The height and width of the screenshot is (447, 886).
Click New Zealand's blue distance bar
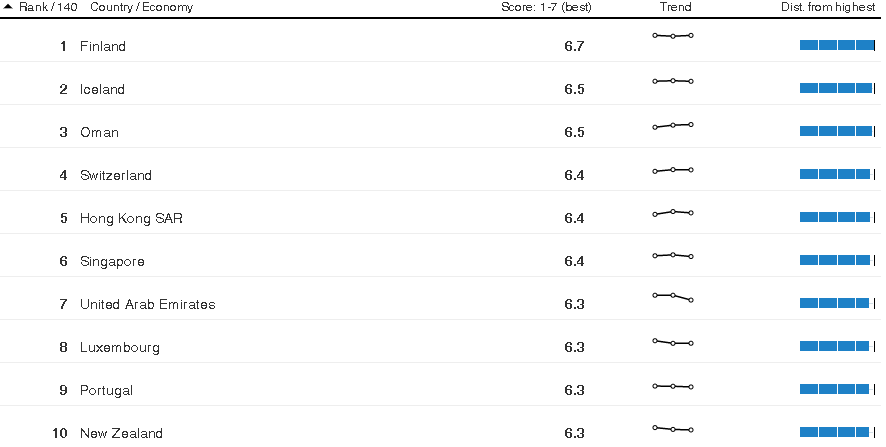[x=835, y=432]
